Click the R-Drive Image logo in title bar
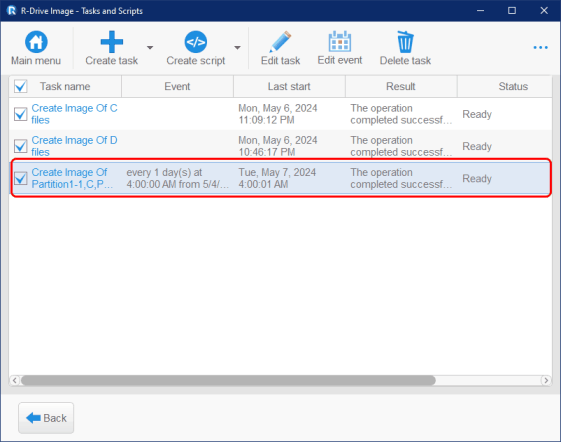The width and height of the screenshot is (561, 442). (x=11, y=11)
